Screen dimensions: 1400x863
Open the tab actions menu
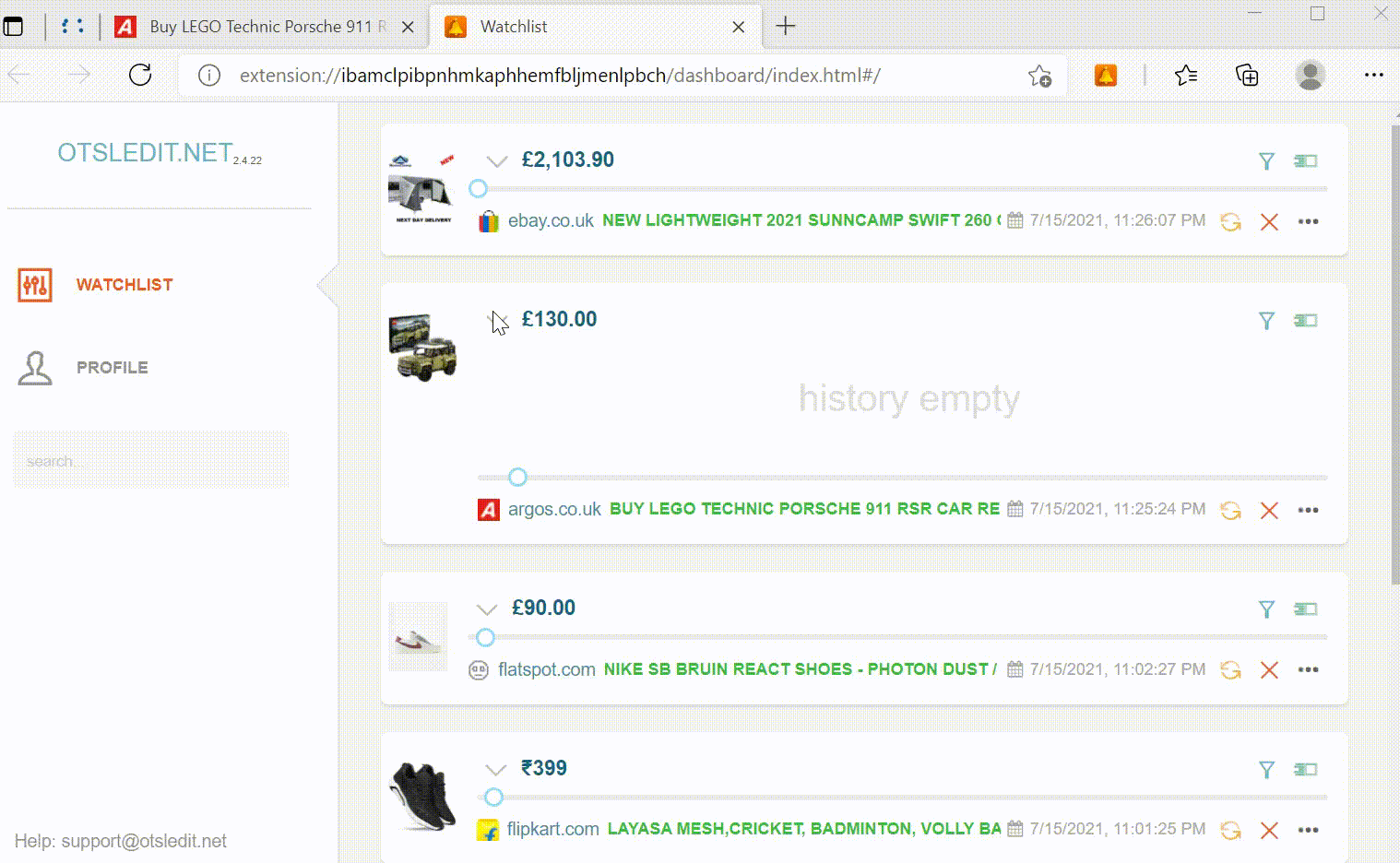pyautogui.click(x=13, y=27)
